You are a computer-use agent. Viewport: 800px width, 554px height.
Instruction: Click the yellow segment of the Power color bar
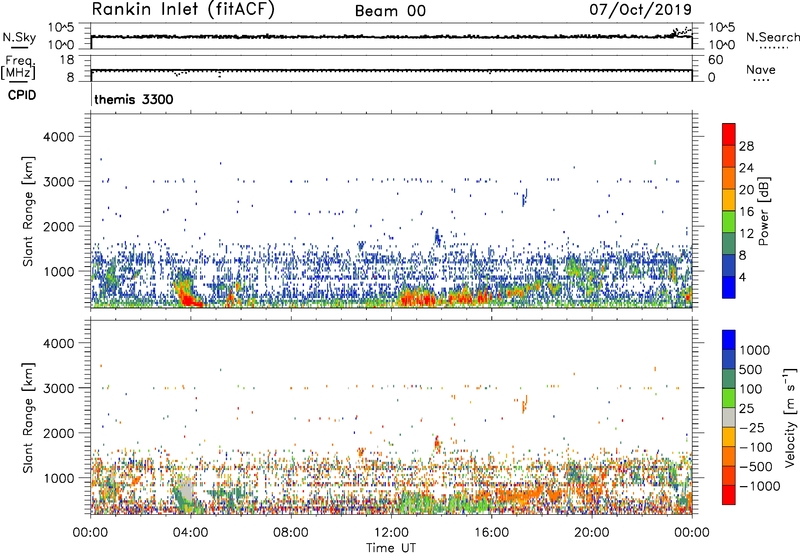729,200
